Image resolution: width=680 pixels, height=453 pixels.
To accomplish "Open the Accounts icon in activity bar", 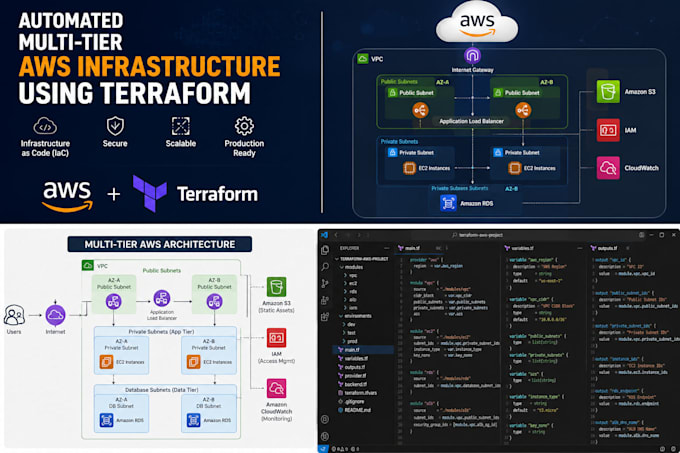I will (325, 419).
